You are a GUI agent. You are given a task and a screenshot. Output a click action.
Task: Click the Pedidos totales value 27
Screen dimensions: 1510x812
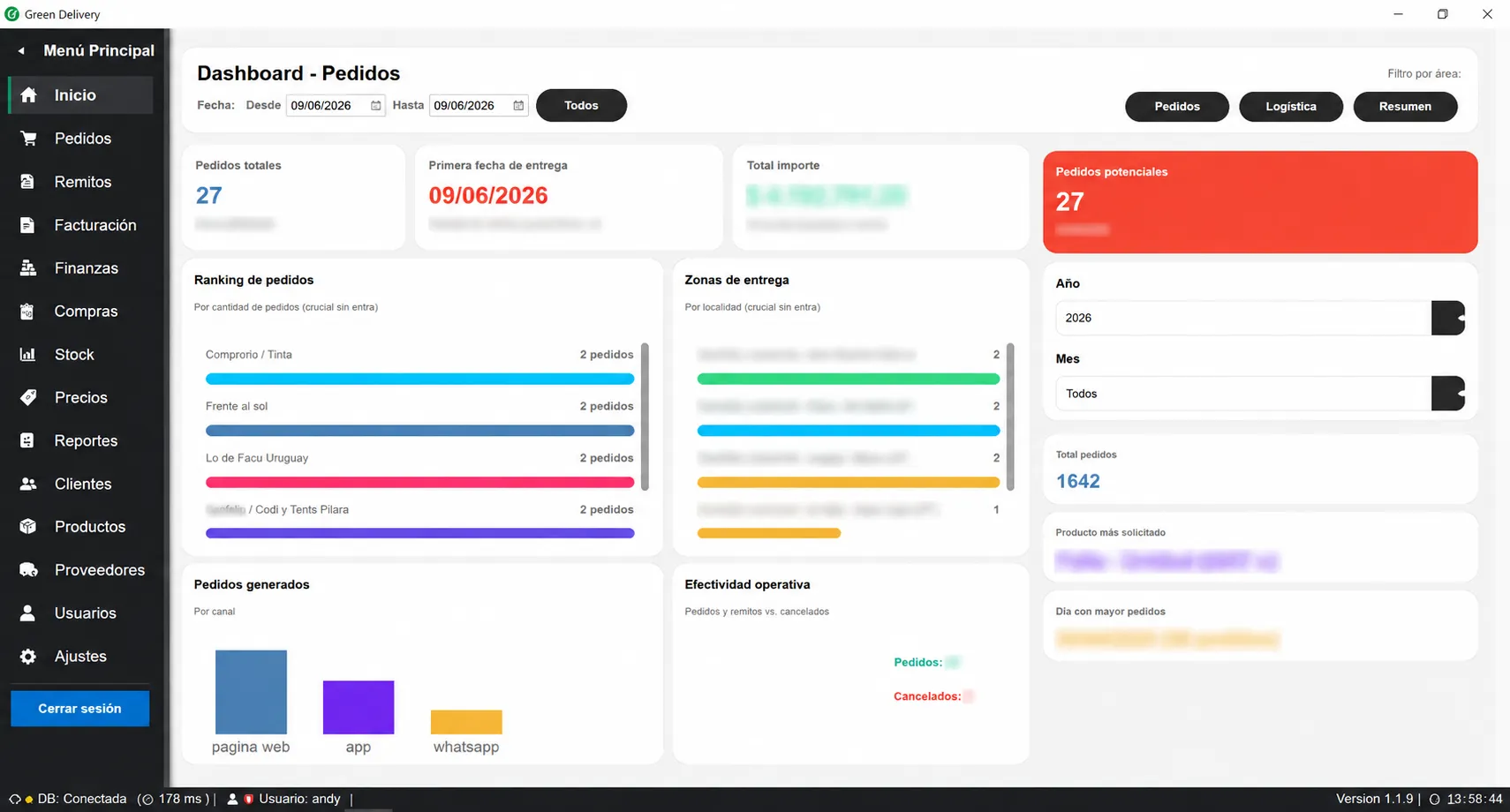point(209,196)
